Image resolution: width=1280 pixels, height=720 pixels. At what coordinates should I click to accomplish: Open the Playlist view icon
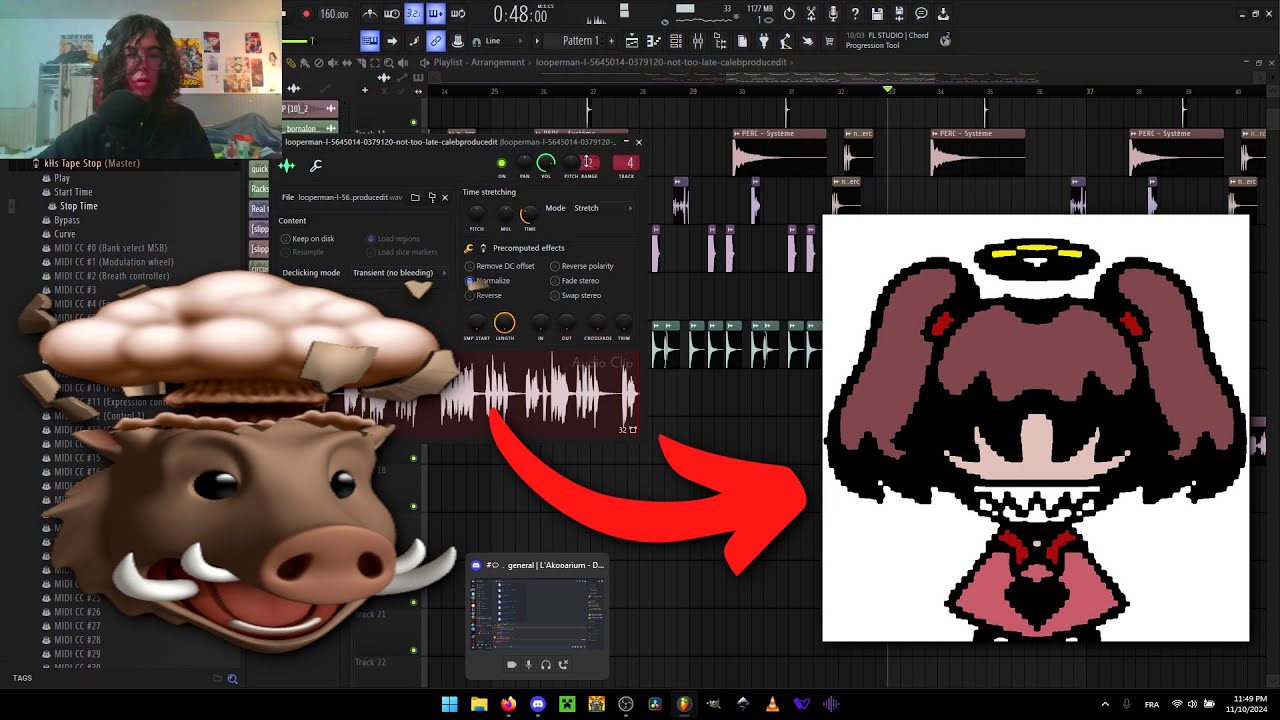(x=632, y=41)
